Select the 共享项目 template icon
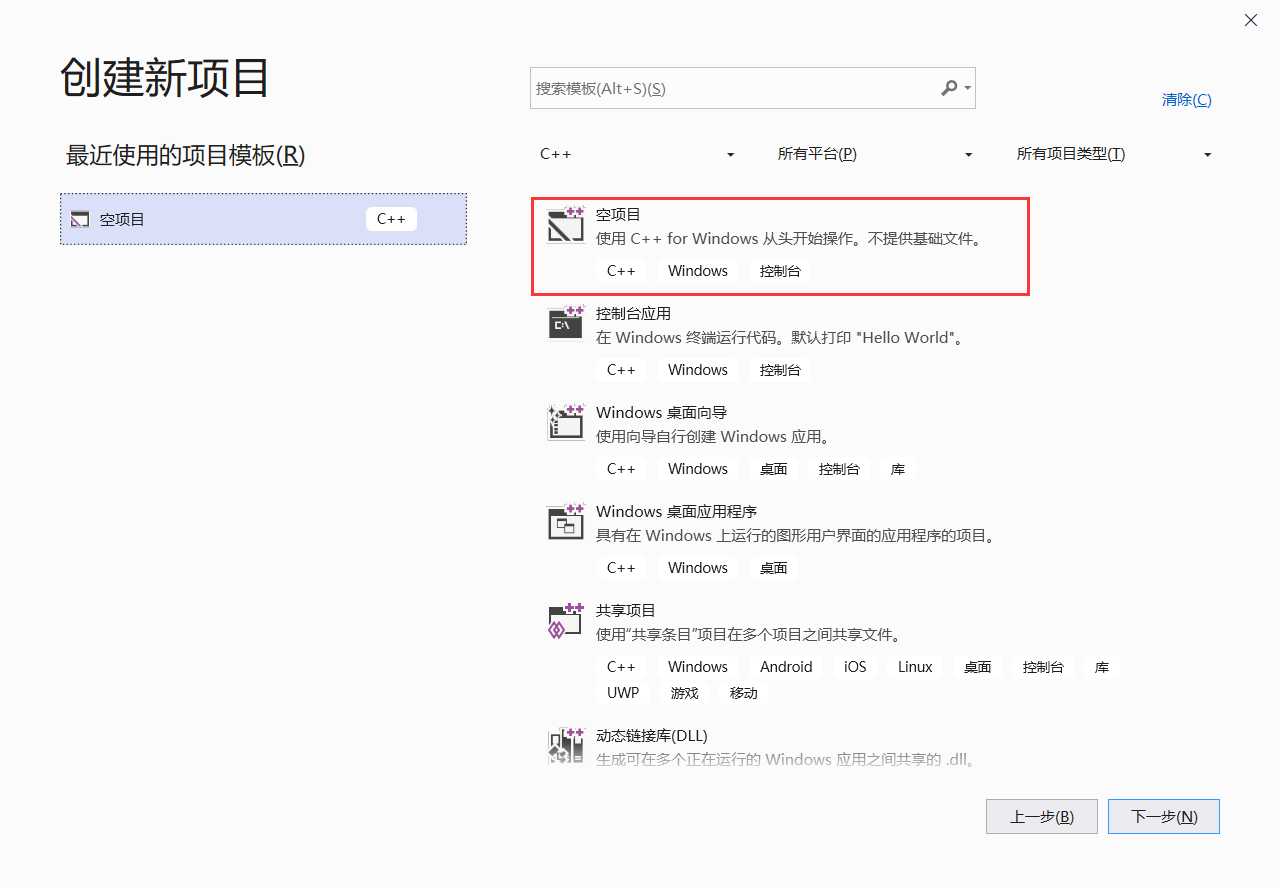This screenshot has height=888, width=1280. coord(566,620)
